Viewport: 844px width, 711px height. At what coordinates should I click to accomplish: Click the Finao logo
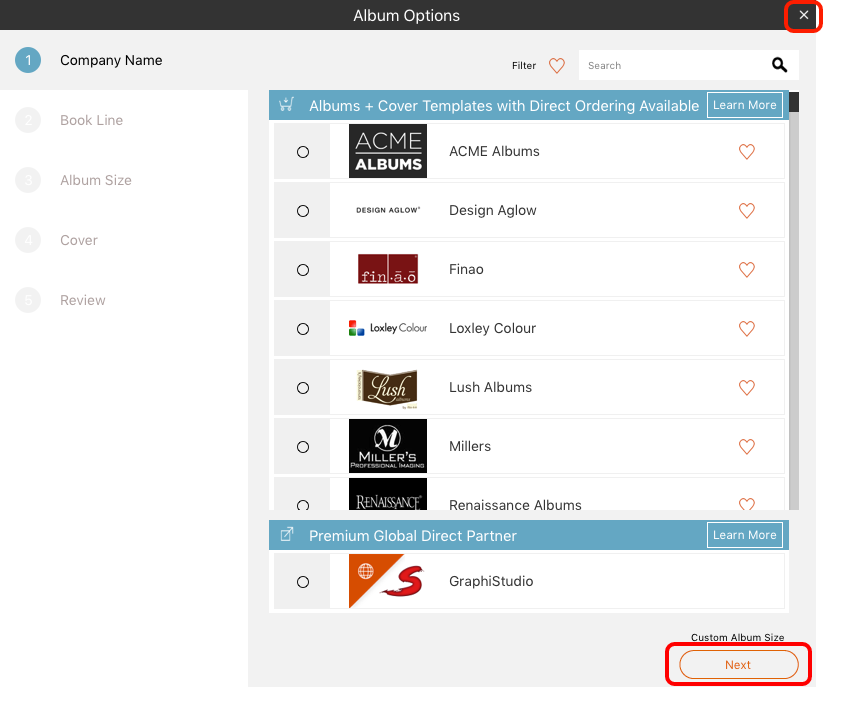pos(388,269)
